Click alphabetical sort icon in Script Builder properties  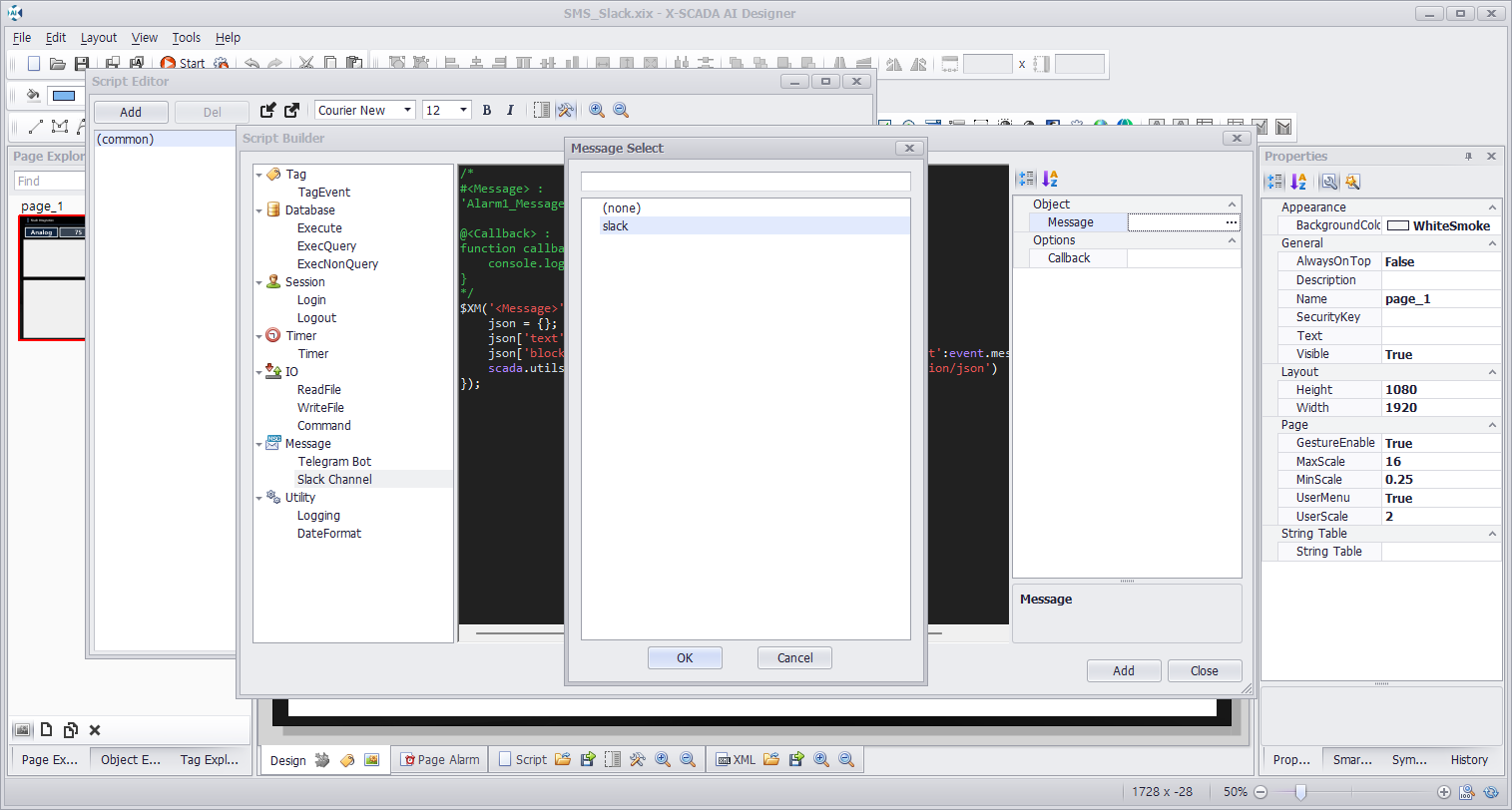[1050, 179]
